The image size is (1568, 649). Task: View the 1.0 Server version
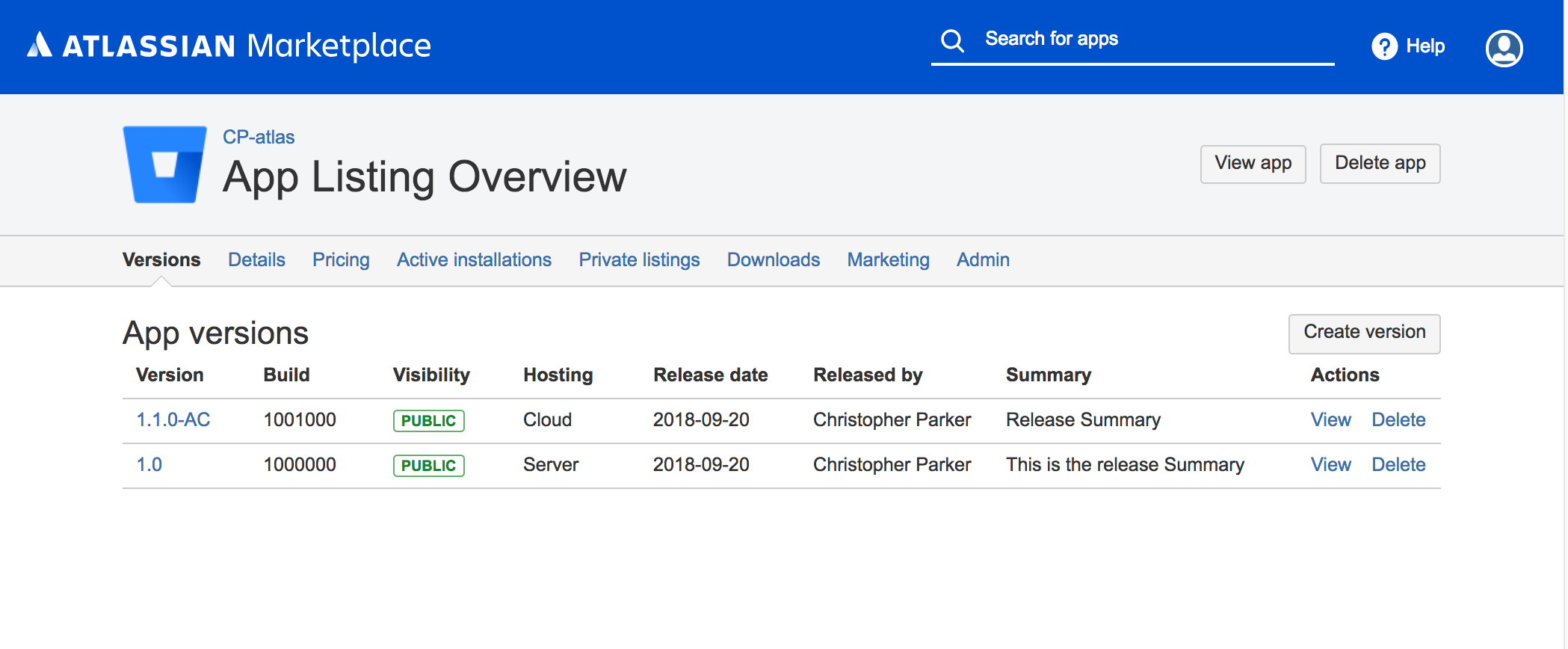(1330, 465)
